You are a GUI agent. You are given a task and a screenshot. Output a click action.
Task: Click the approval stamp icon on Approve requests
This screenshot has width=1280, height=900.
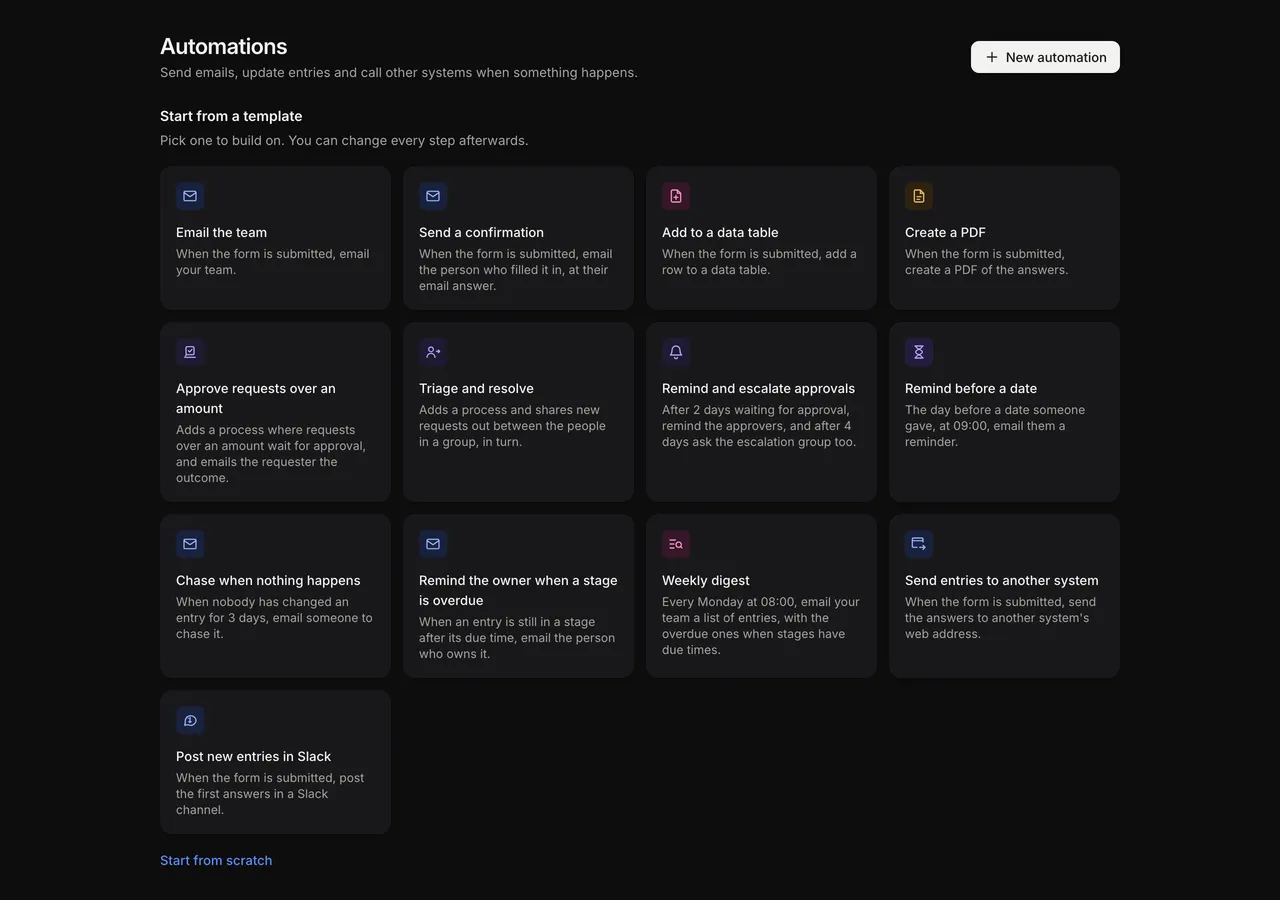click(x=190, y=352)
